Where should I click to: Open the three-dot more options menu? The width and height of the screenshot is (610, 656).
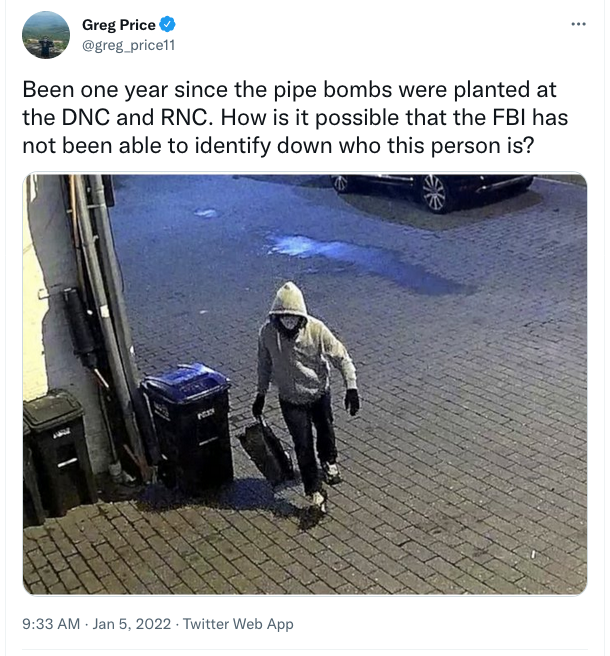pos(578,24)
